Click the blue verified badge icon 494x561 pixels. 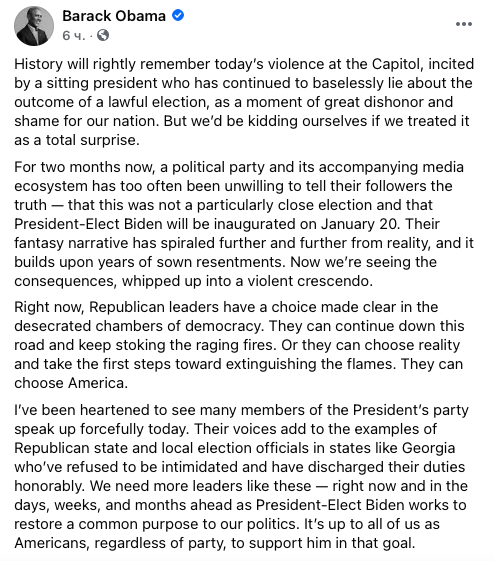[178, 15]
